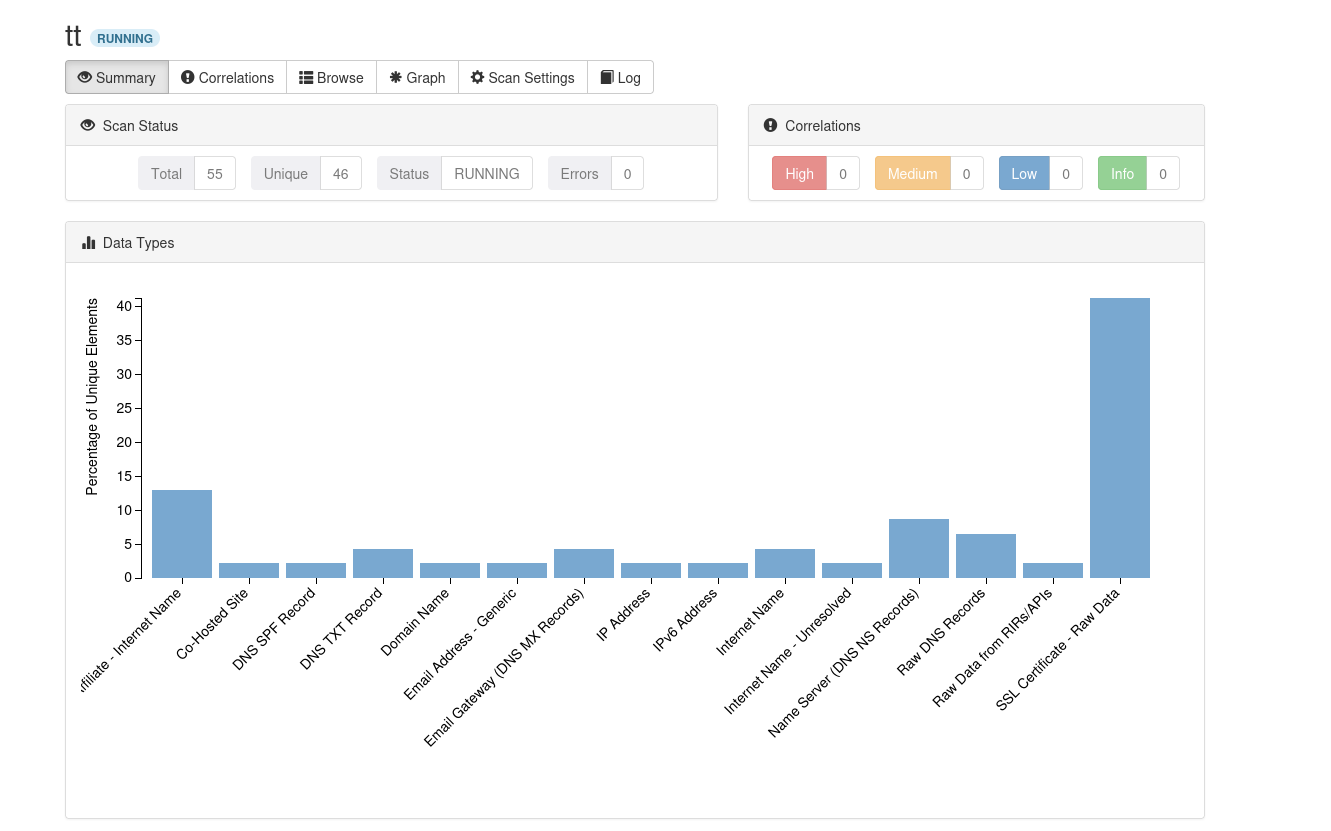Click the Low correlations badge
The width and height of the screenshot is (1331, 831).
coord(1024,173)
